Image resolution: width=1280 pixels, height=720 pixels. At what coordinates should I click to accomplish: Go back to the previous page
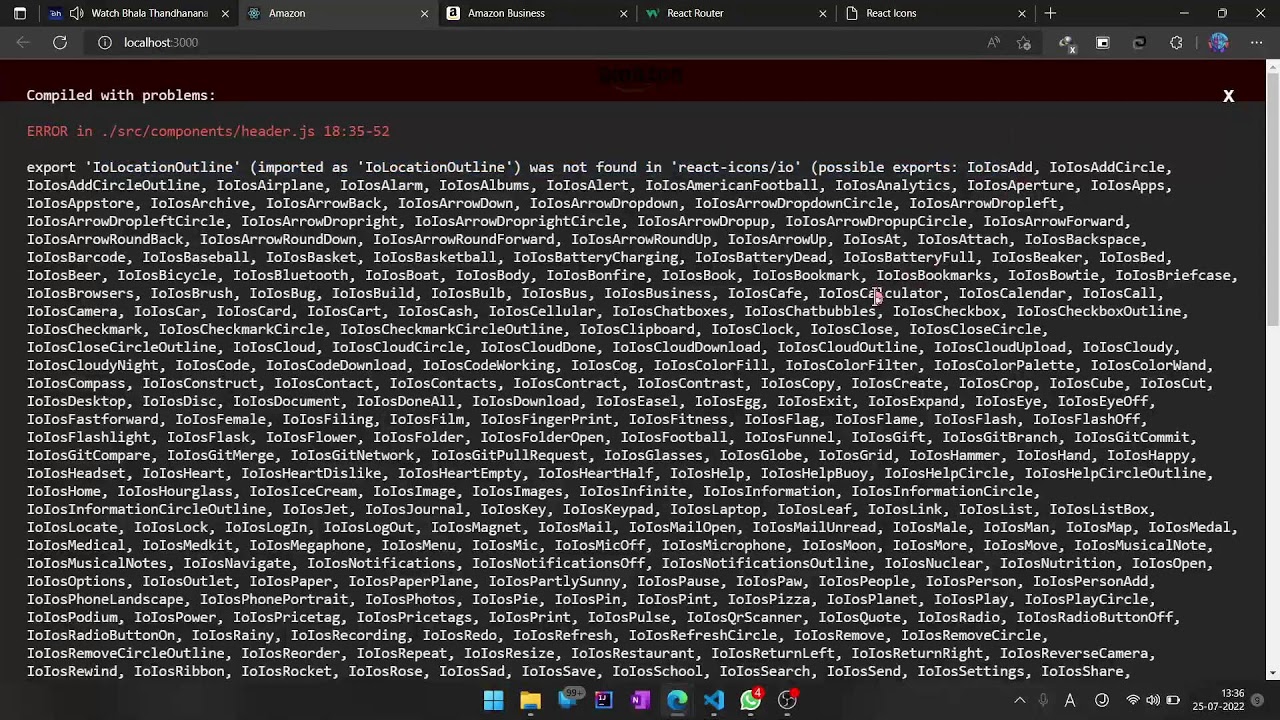[x=23, y=42]
